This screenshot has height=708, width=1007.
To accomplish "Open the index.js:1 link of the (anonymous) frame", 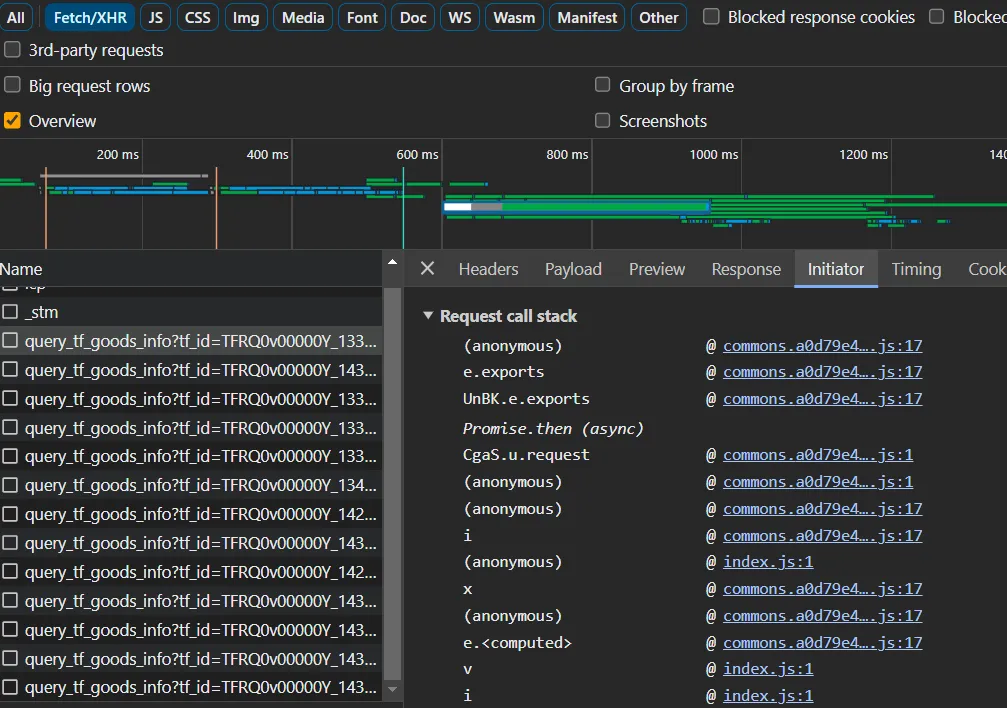I will point(768,562).
